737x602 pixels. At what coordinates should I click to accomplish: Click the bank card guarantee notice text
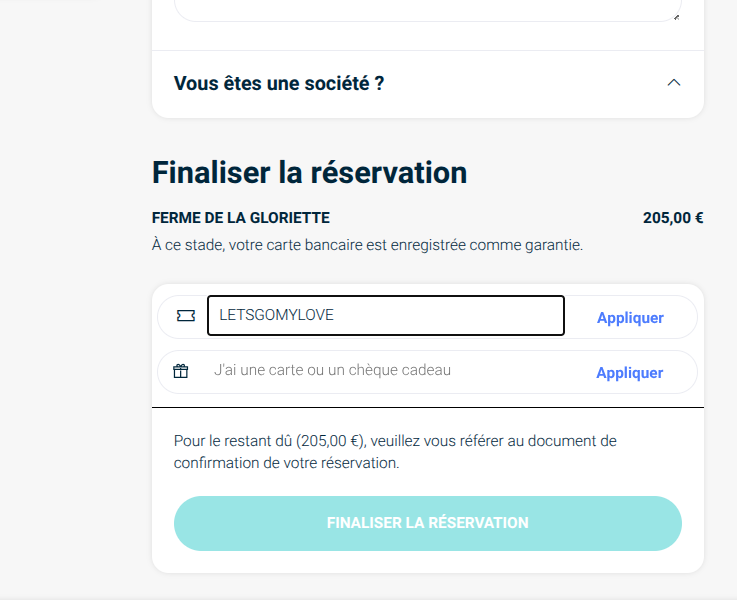[367, 245]
